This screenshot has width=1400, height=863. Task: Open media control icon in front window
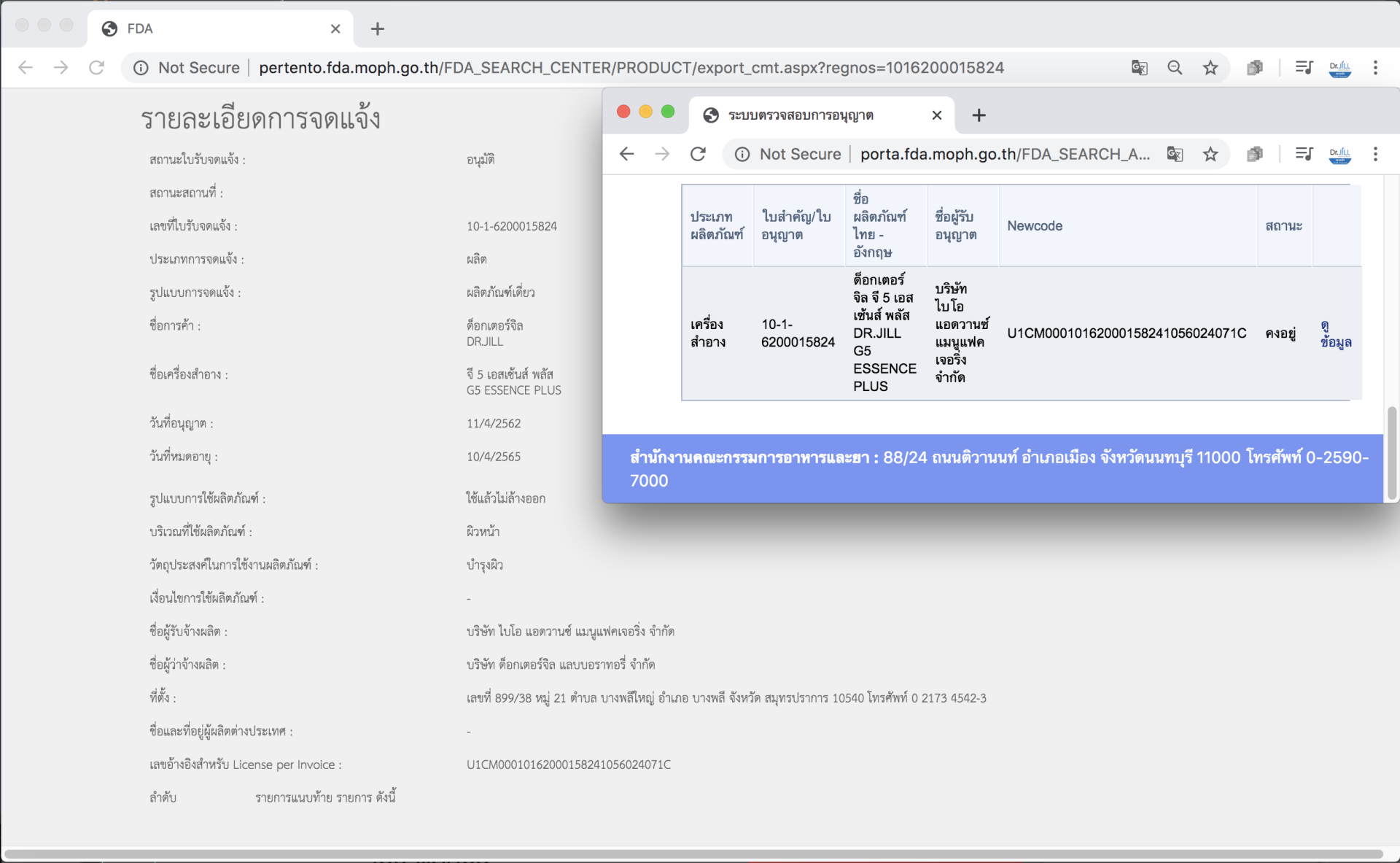1304,154
